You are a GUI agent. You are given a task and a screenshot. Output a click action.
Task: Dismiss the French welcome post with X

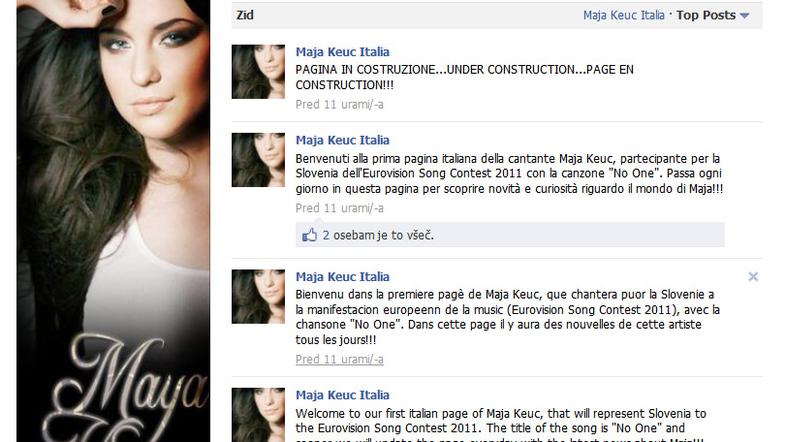point(753,277)
